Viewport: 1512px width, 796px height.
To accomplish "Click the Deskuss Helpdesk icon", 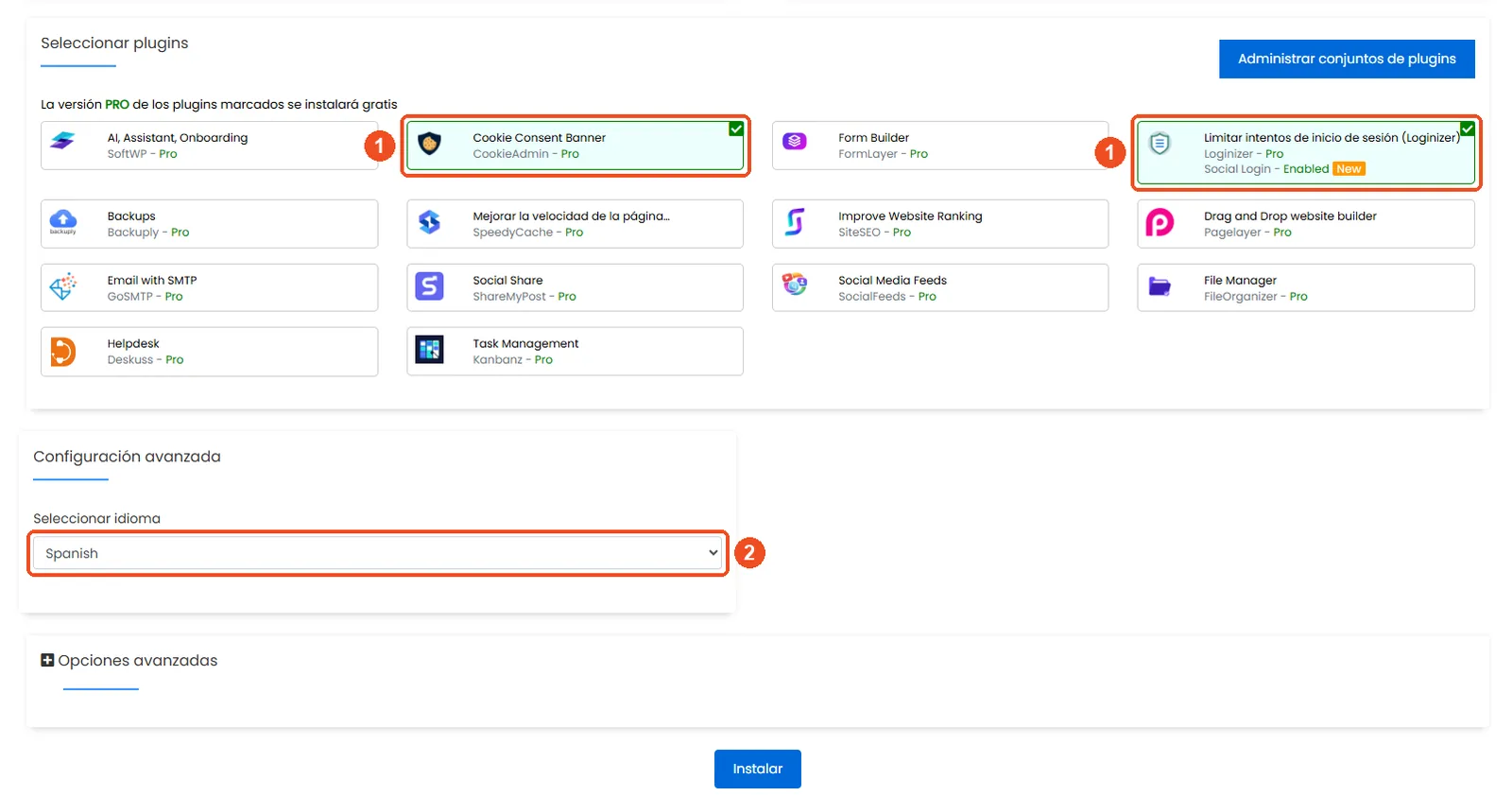I will coord(62,351).
